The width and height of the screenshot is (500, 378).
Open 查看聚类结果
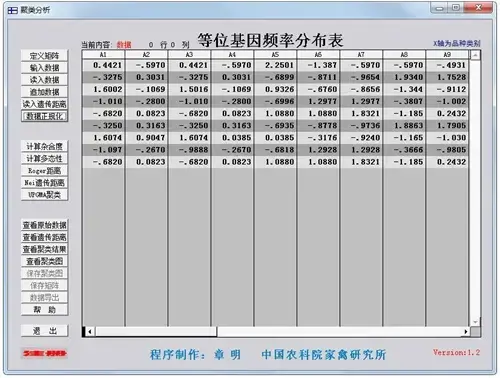[44, 249]
